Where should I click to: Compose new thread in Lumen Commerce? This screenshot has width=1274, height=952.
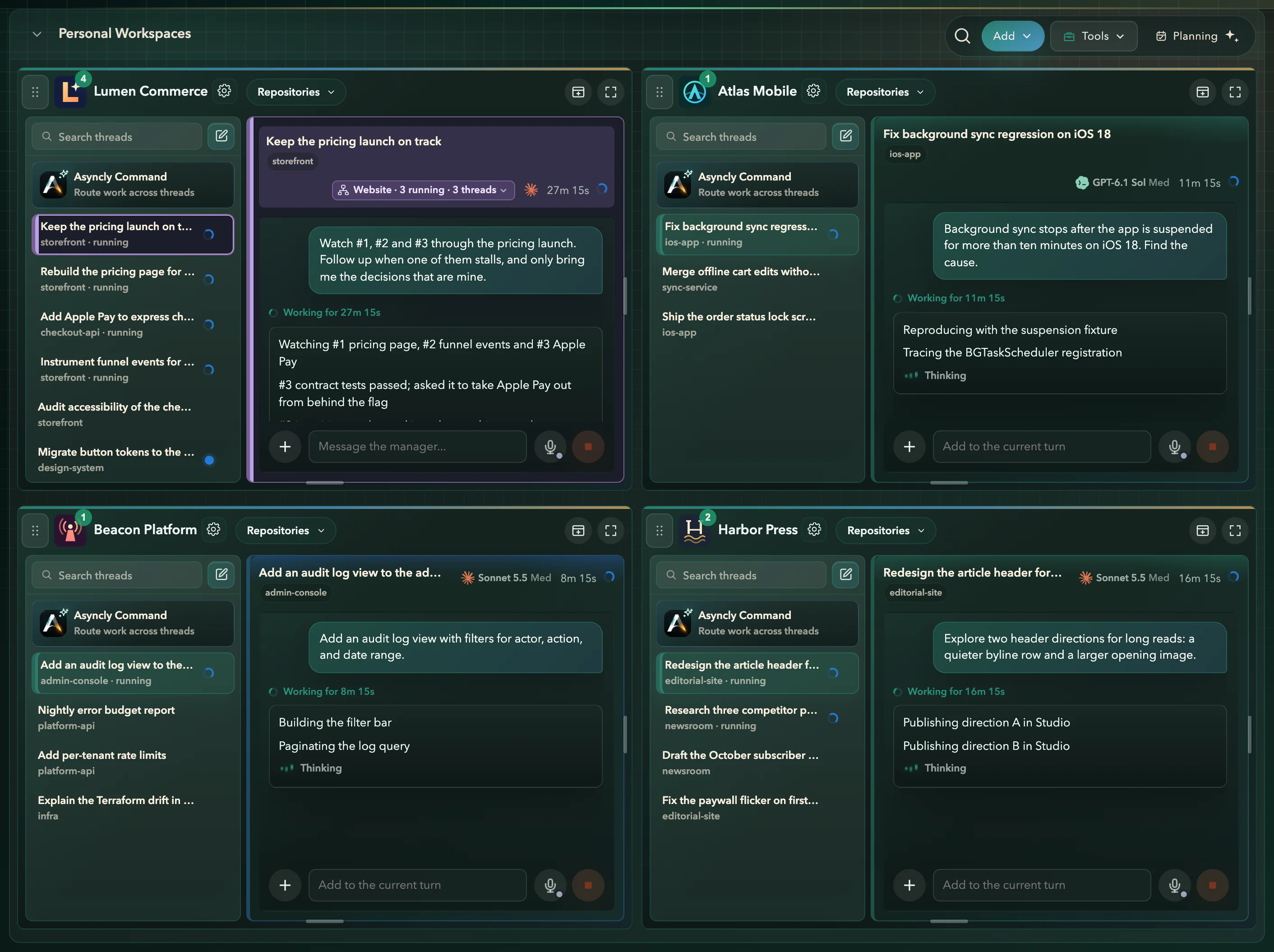221,137
